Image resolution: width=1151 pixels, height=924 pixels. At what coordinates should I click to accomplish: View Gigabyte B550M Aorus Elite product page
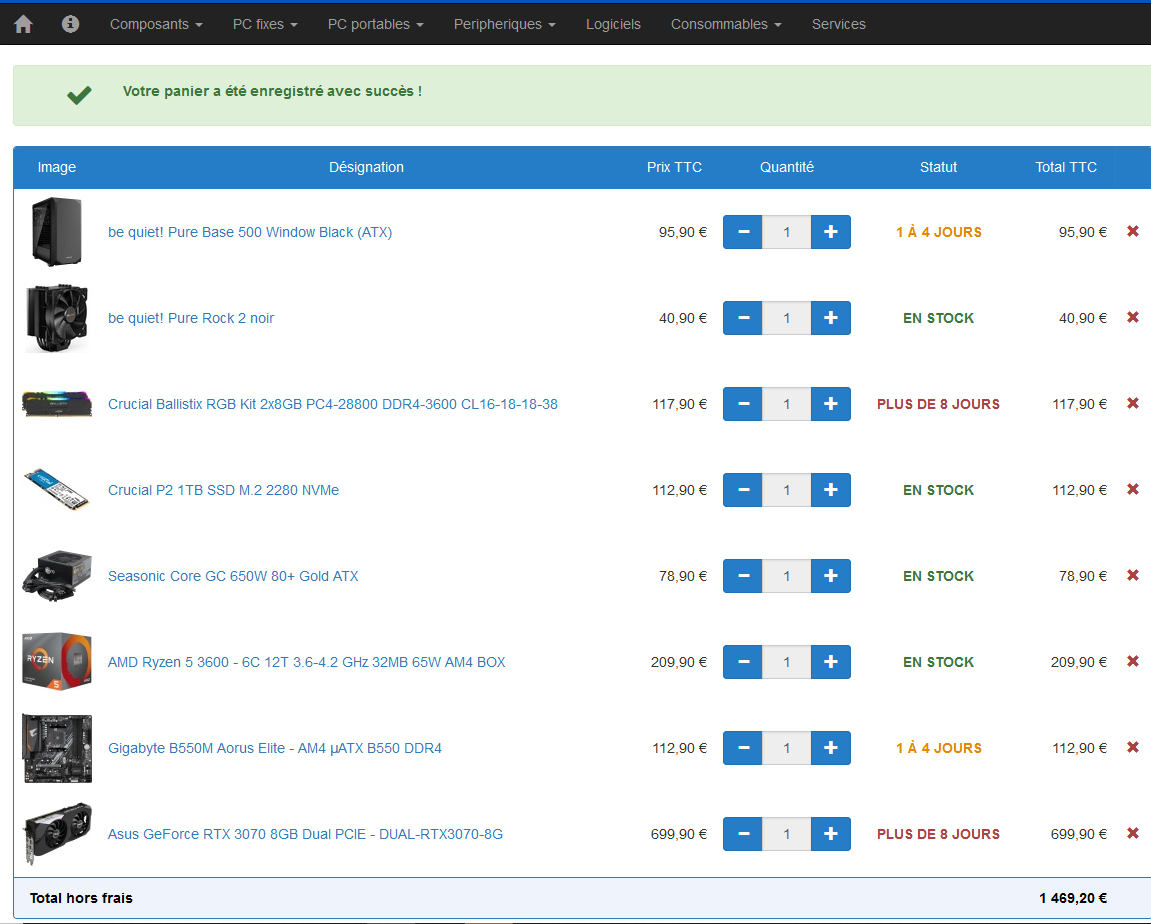click(275, 748)
